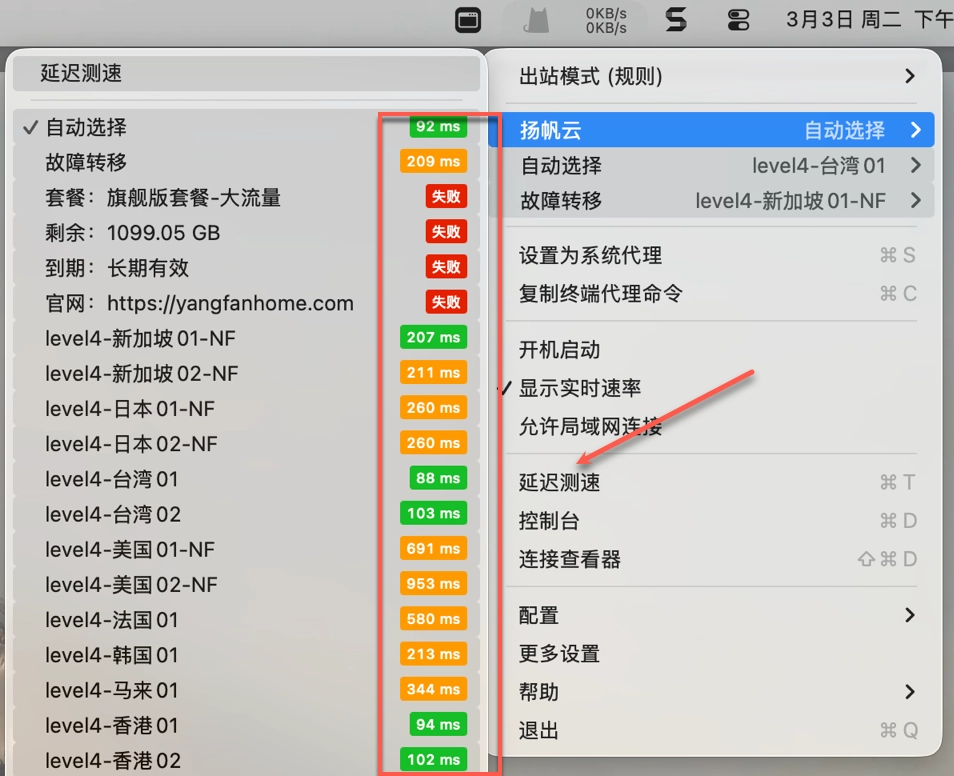Open the window-shaped menu bar icon
This screenshot has height=776, width=954.
468,20
